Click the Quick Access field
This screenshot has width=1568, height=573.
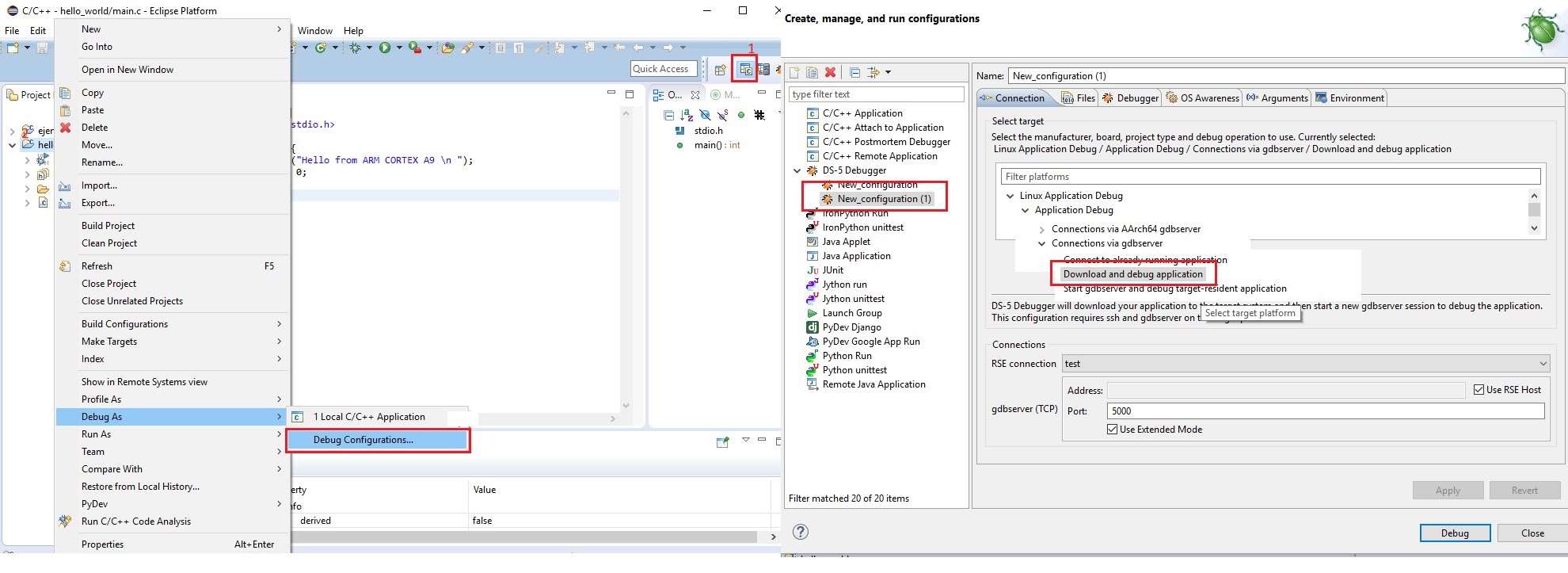pos(664,69)
